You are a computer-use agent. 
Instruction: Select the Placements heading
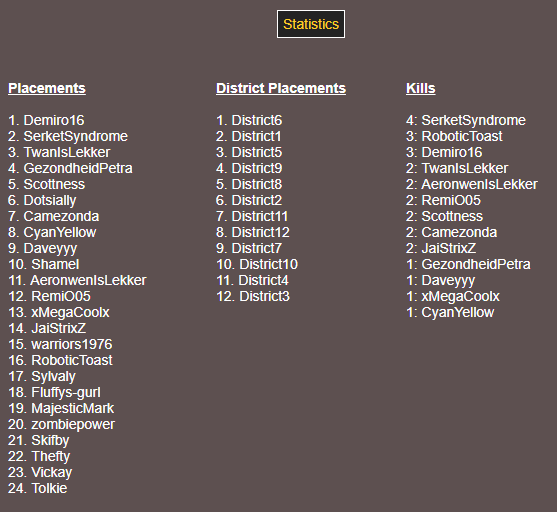point(47,88)
